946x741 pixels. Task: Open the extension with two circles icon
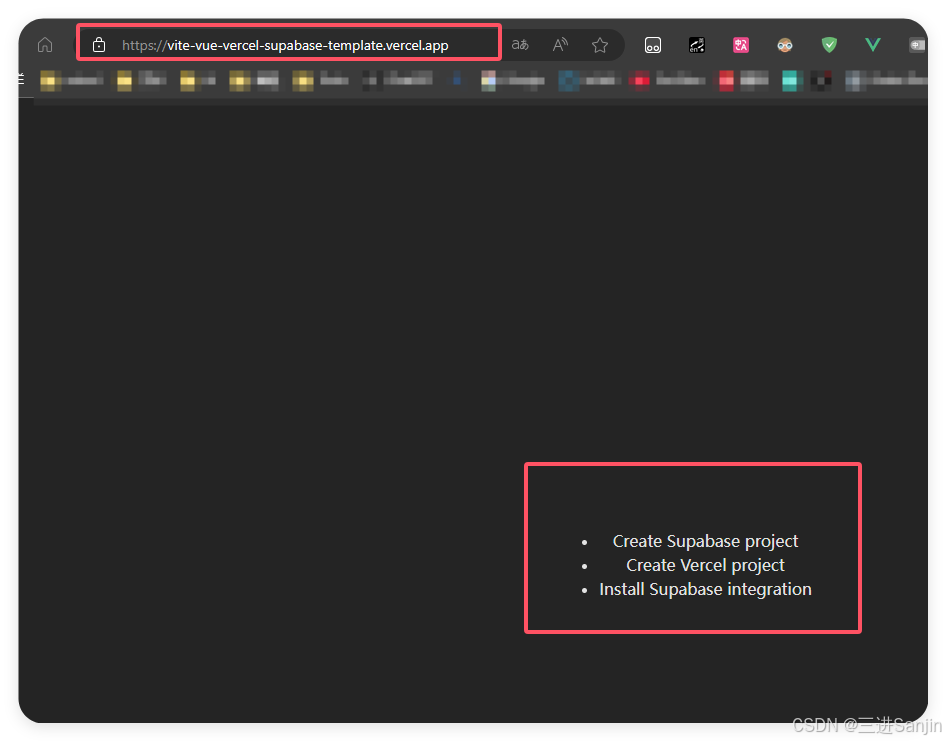pyautogui.click(x=653, y=45)
